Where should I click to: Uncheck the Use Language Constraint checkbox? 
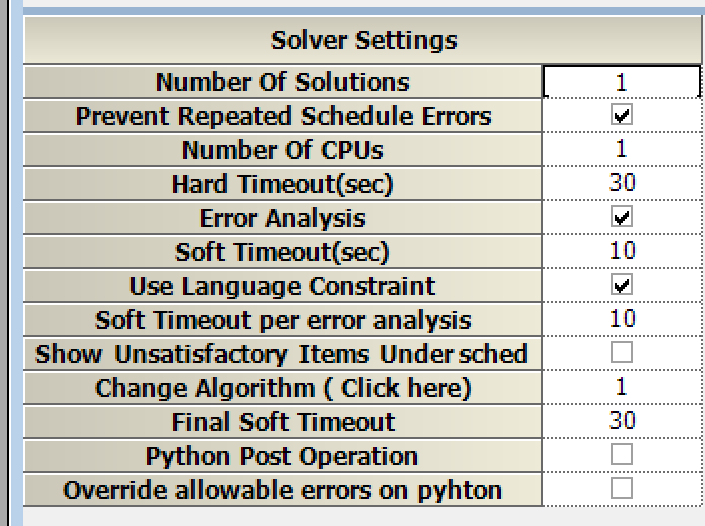coord(622,285)
